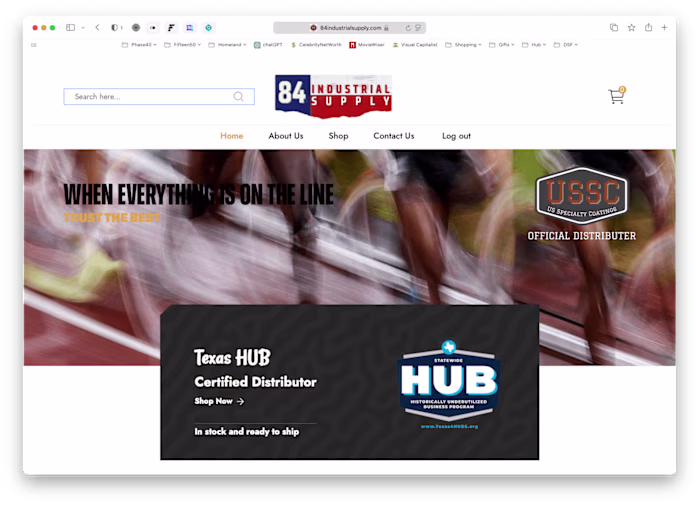The image size is (700, 506).
Task: Click the Search here input field
Action: (x=159, y=96)
